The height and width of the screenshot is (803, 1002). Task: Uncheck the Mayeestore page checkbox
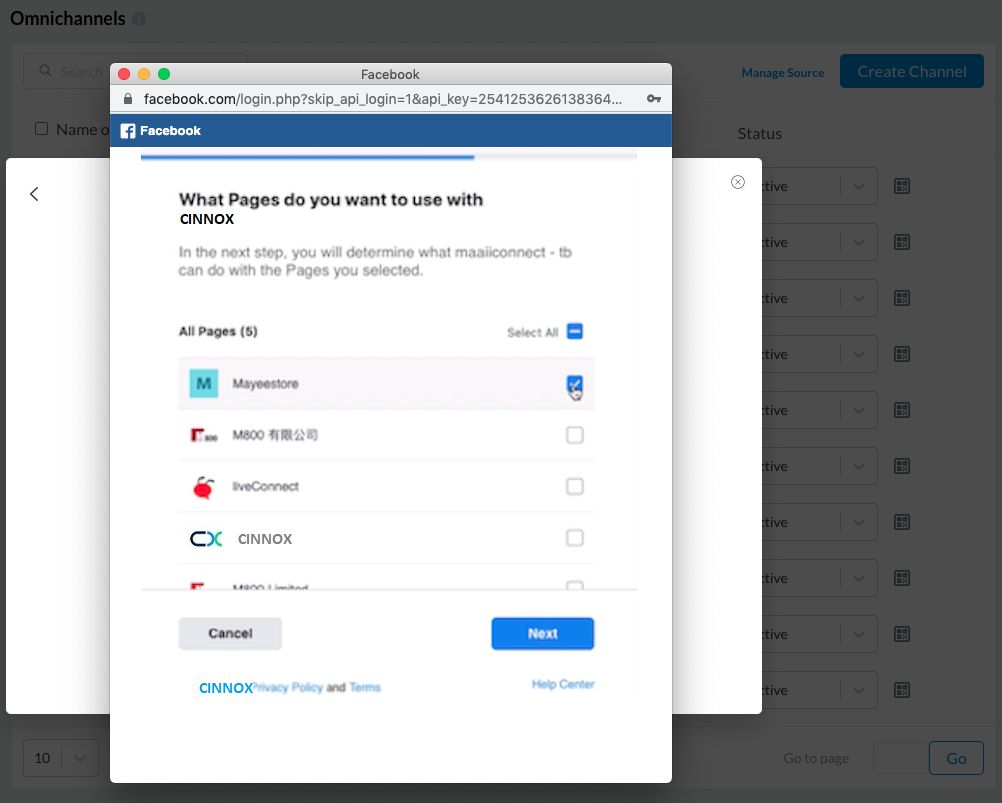pyautogui.click(x=574, y=384)
